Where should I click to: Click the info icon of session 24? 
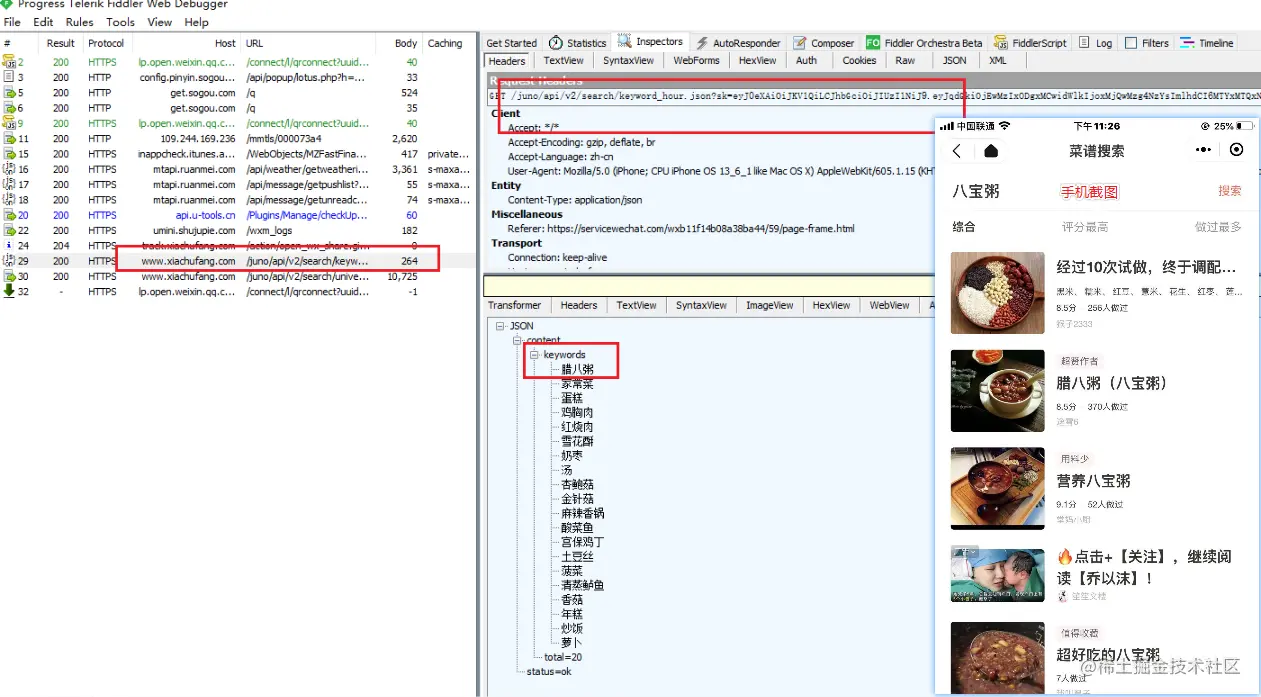tap(9, 245)
